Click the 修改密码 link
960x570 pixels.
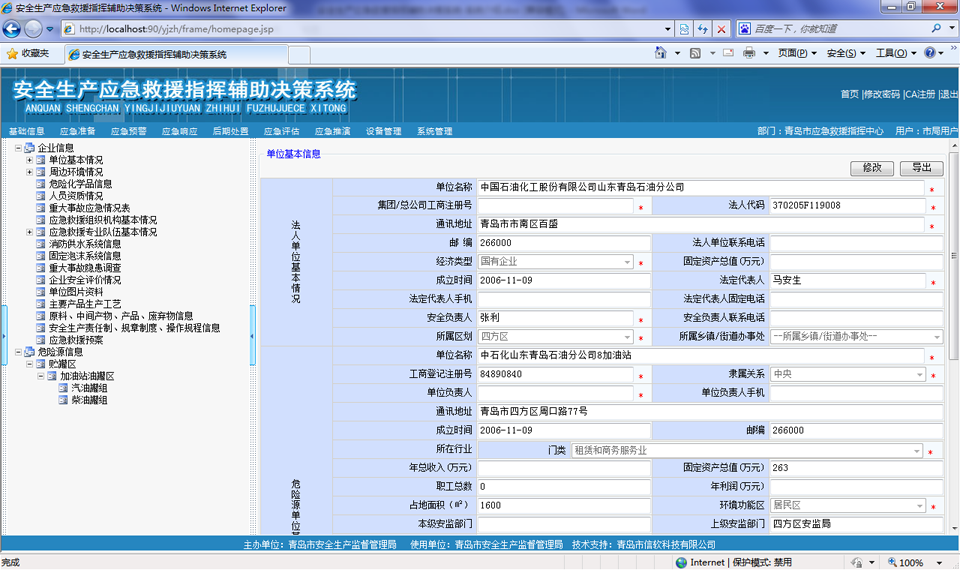tap(881, 94)
